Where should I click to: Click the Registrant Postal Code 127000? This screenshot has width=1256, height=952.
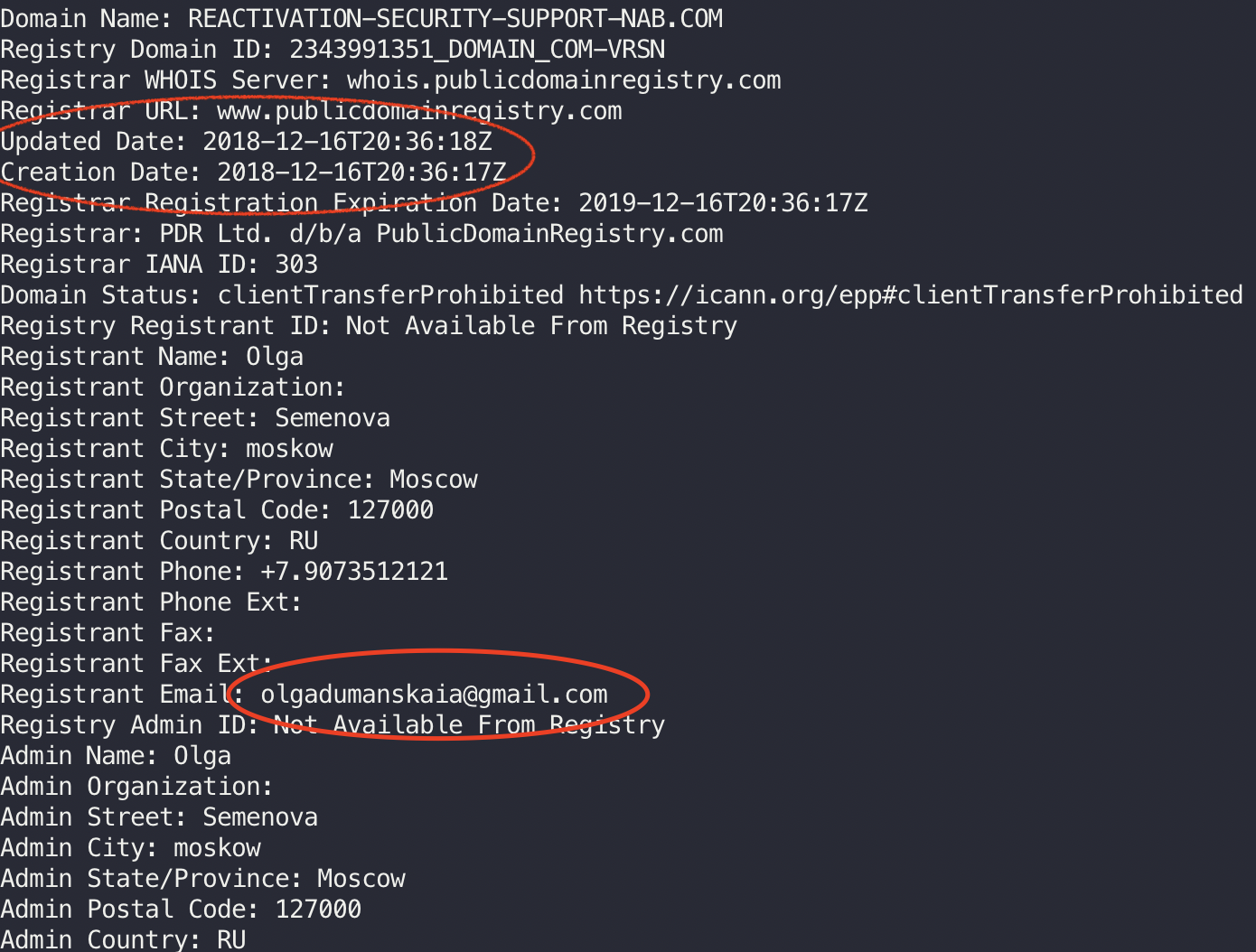coord(390,510)
